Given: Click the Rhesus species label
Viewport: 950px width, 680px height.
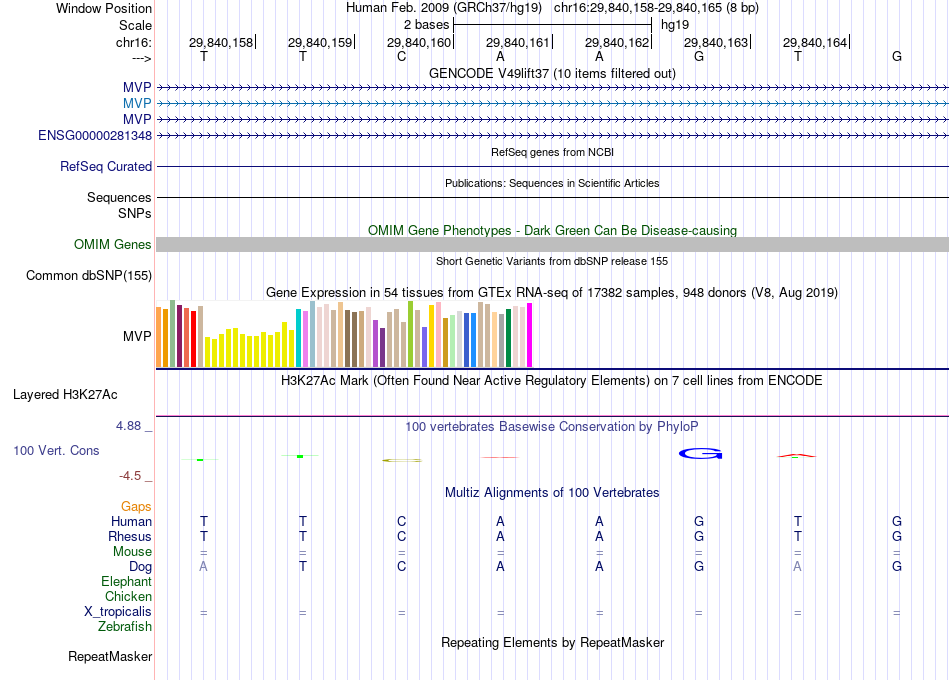Looking at the screenshot, I should tap(130, 537).
